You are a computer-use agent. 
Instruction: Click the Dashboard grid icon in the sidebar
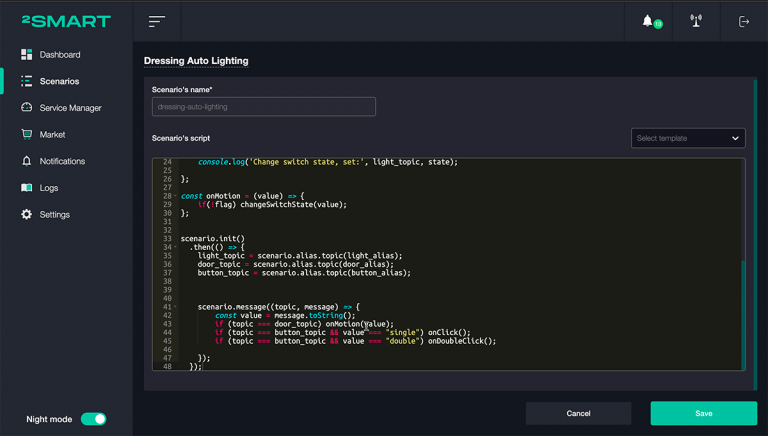(x=27, y=54)
